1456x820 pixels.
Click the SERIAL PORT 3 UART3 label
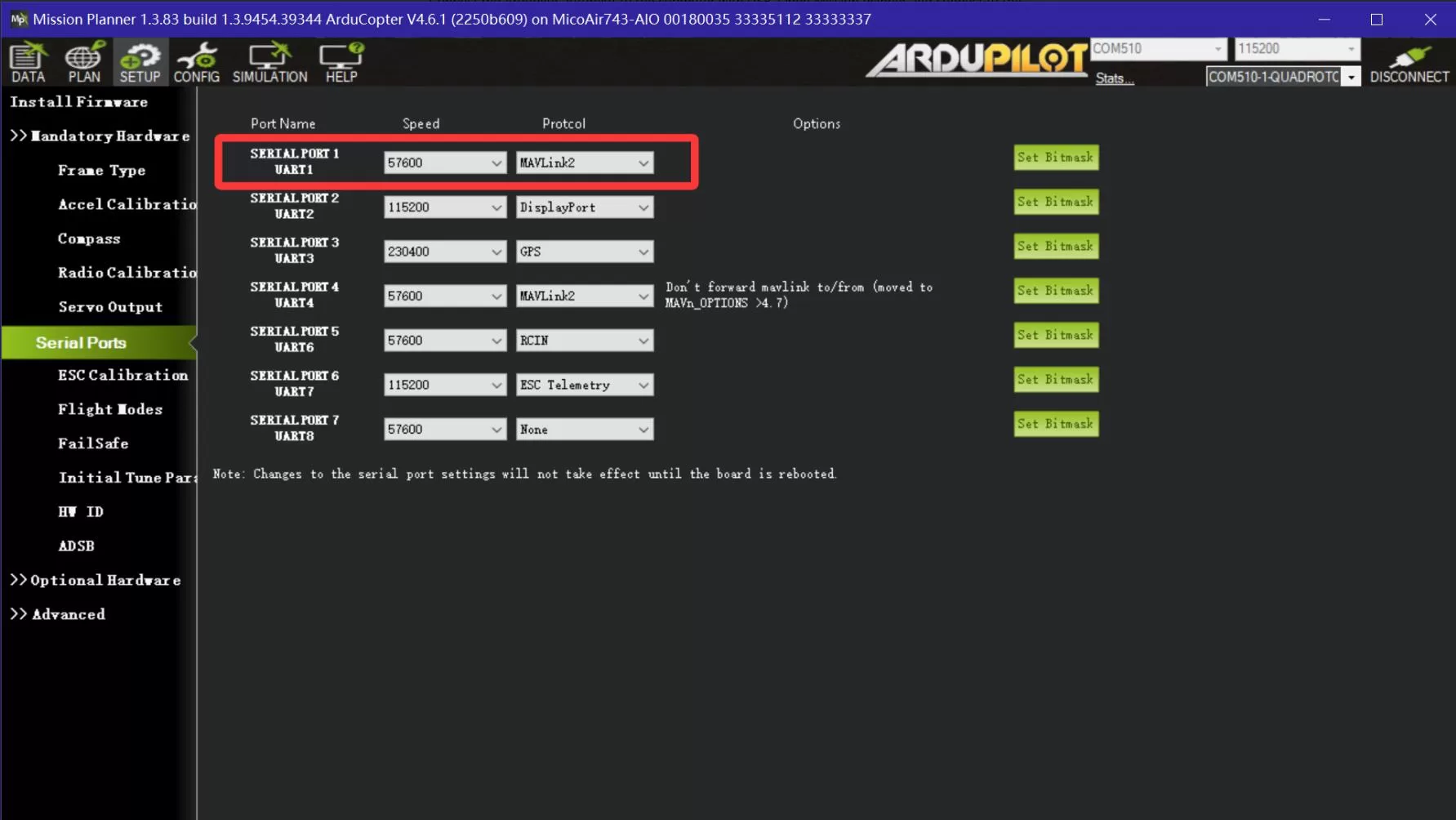click(x=294, y=251)
